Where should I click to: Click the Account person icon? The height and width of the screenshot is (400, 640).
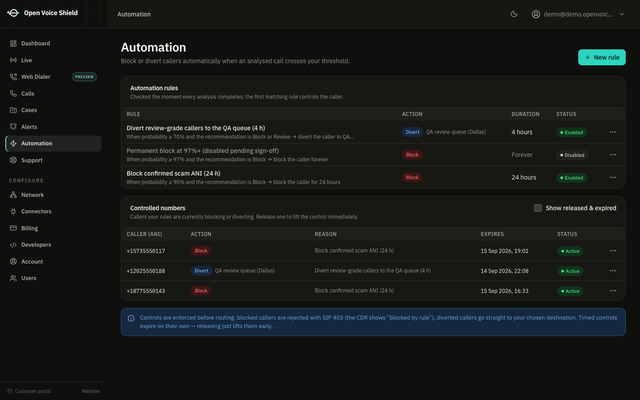[x=13, y=262]
